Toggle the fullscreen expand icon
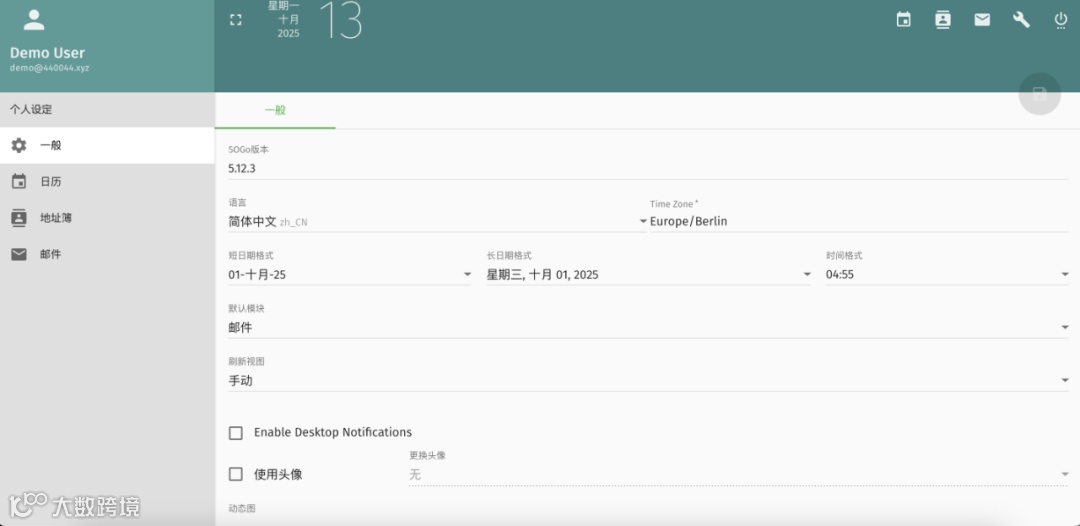 236,20
